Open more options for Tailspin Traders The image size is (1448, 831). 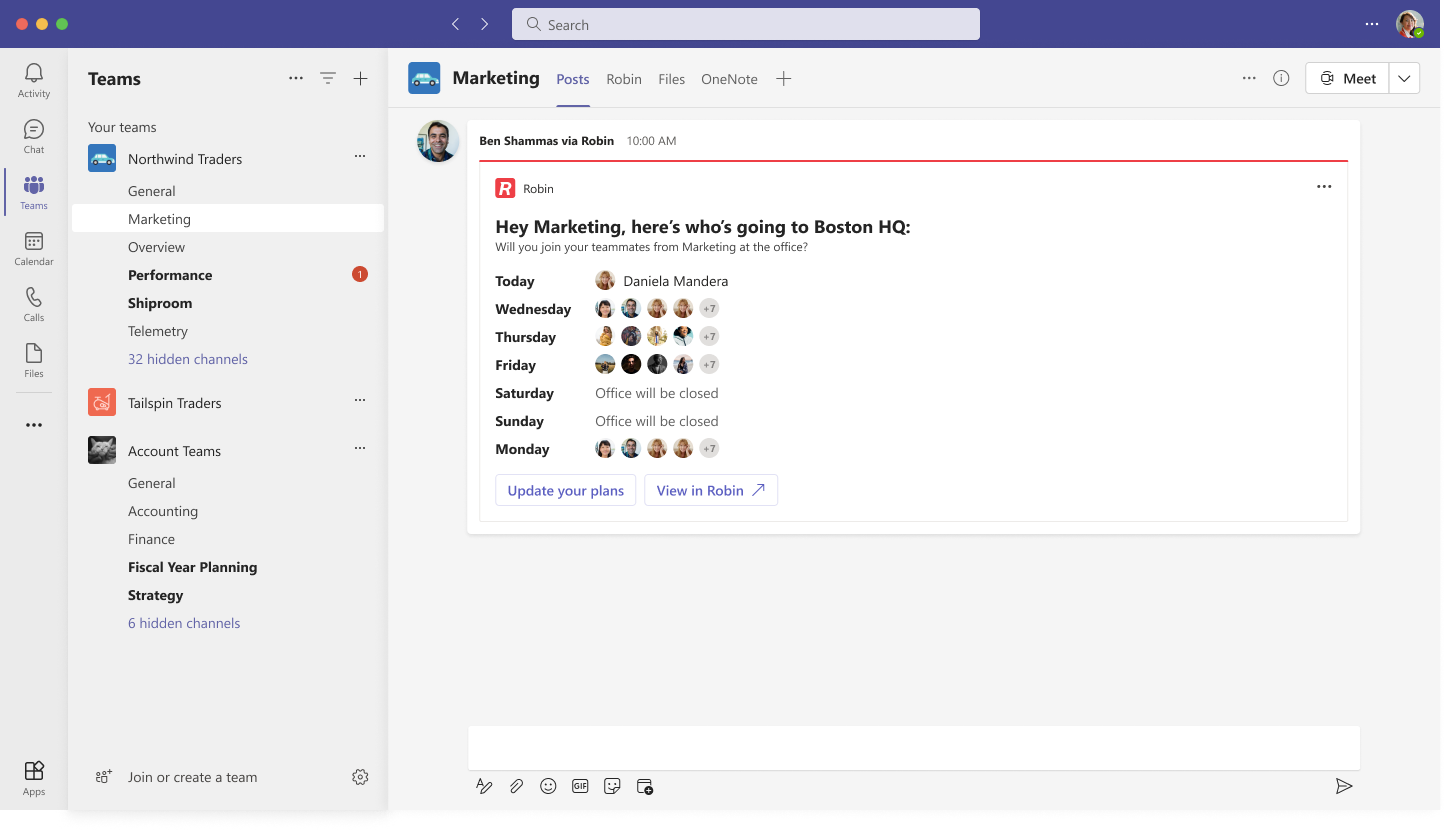(x=360, y=400)
